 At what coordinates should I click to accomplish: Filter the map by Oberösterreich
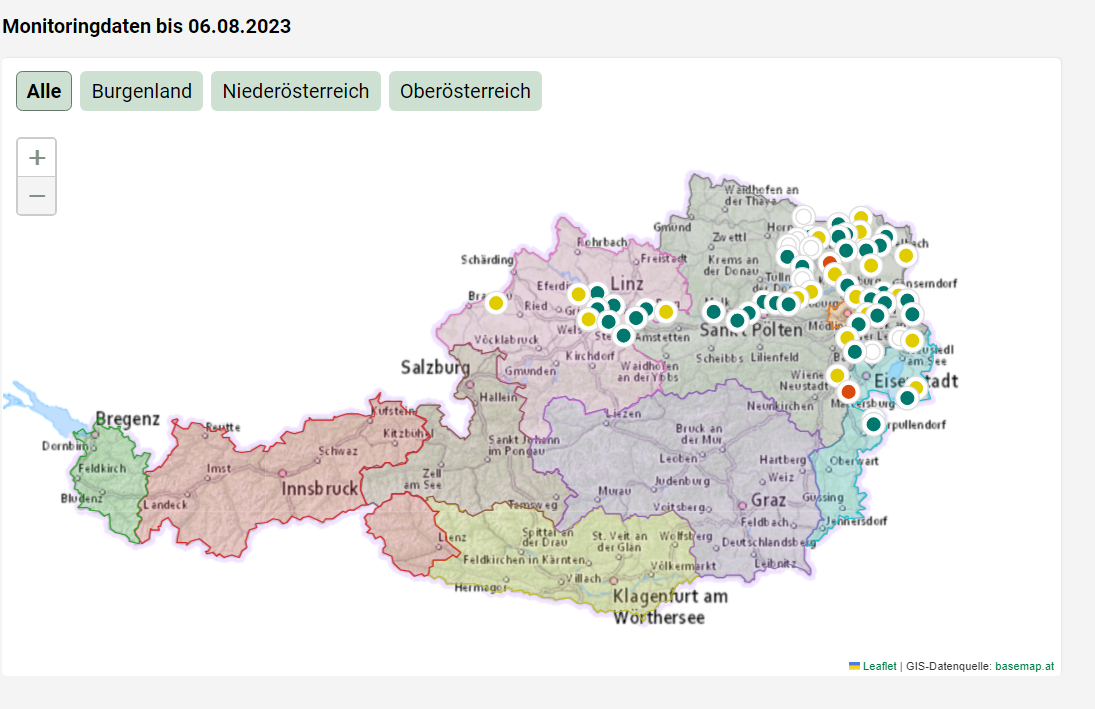coord(465,91)
